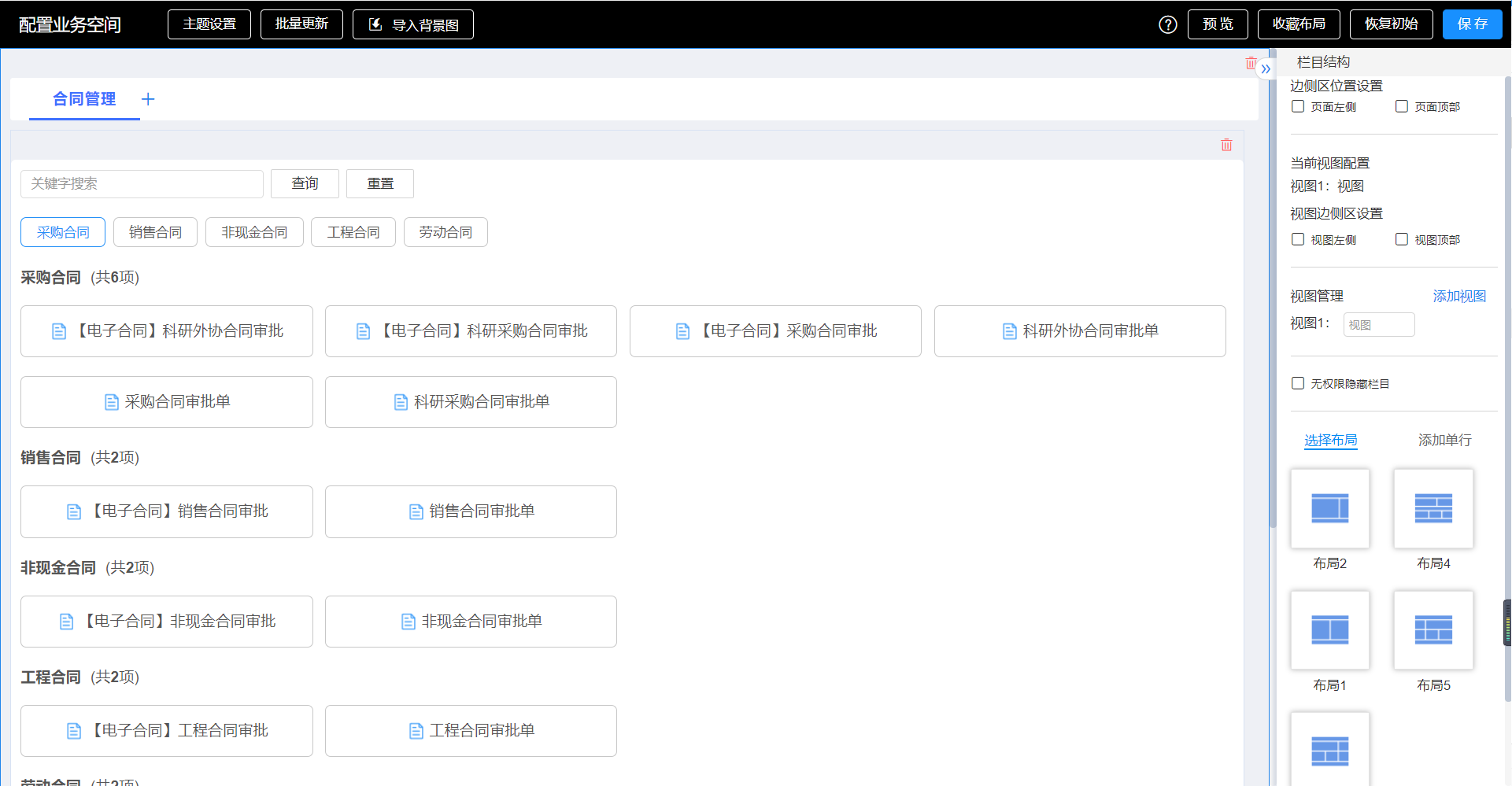
Task: Filter by 非现金合同 category
Action: 254,232
